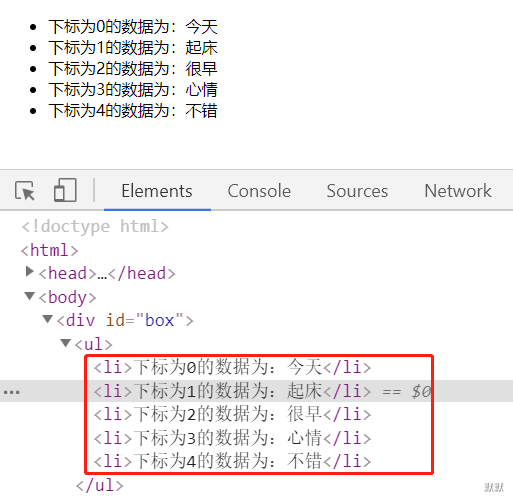Collapse the ul element arrow

[66, 342]
